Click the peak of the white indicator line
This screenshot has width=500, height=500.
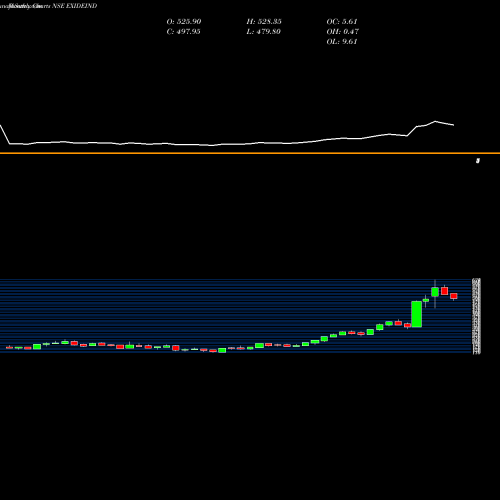point(435,121)
